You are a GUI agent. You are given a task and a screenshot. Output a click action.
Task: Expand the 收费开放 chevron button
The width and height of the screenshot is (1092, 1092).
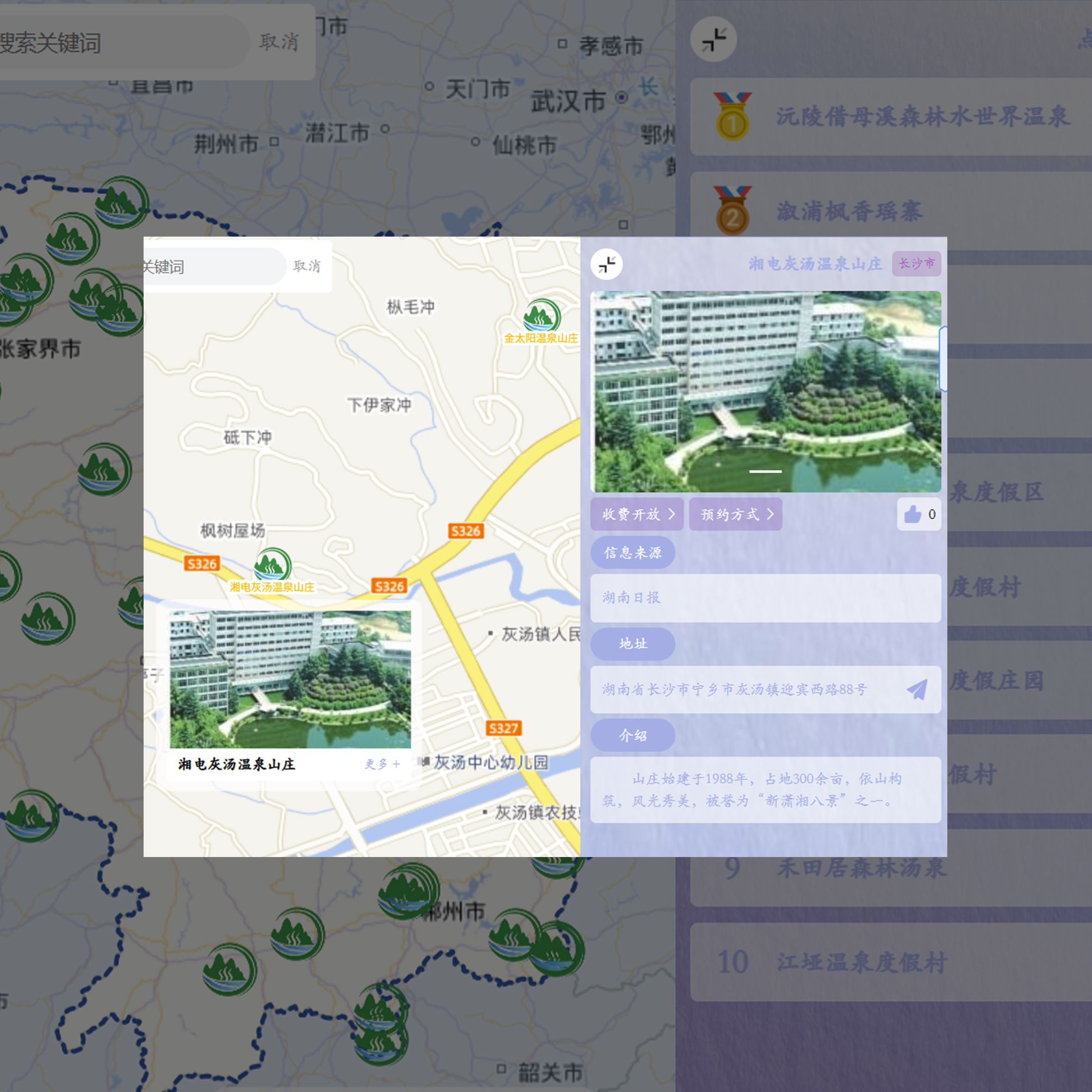point(637,514)
